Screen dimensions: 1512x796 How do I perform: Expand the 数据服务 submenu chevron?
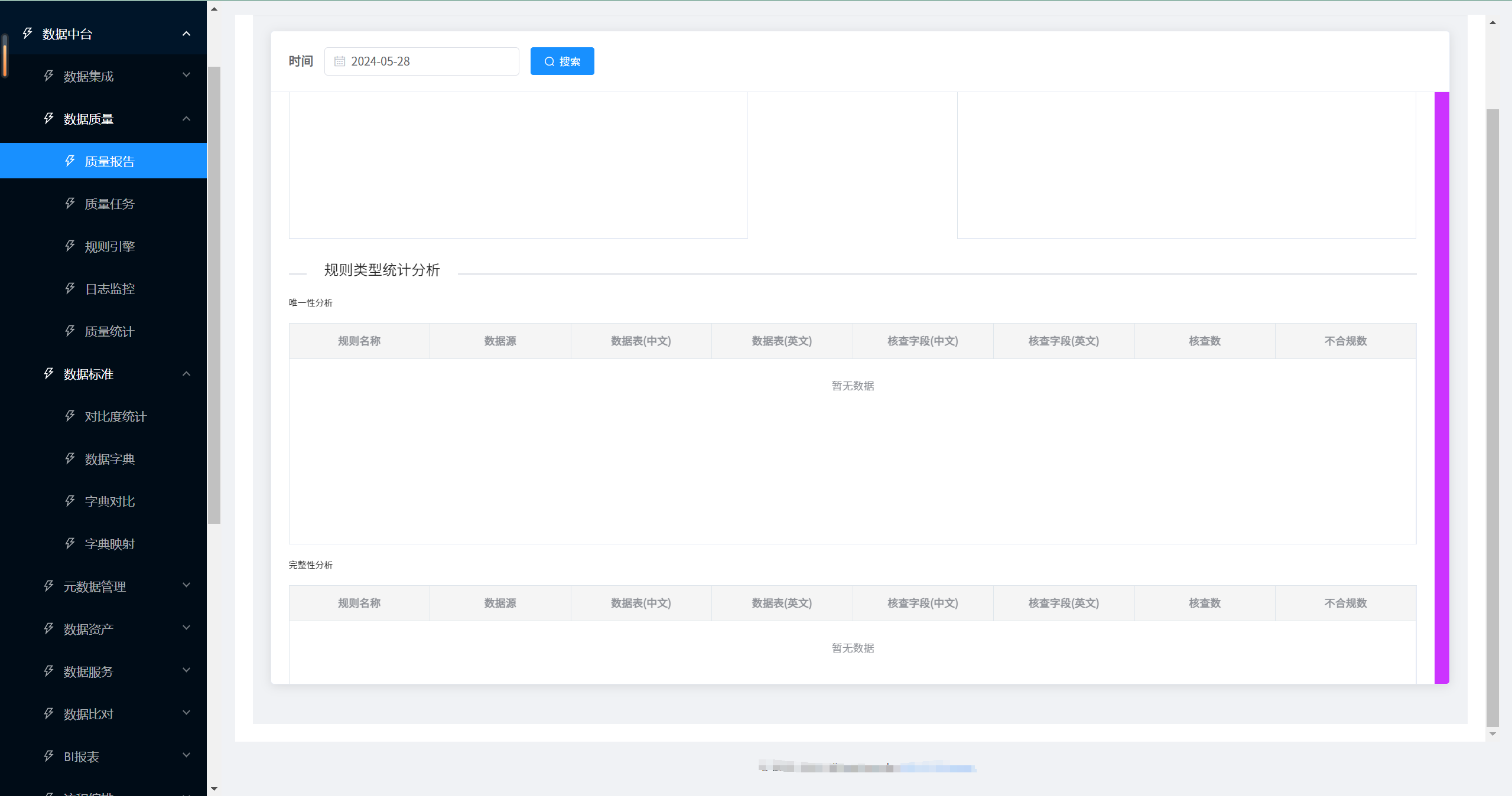(x=186, y=670)
